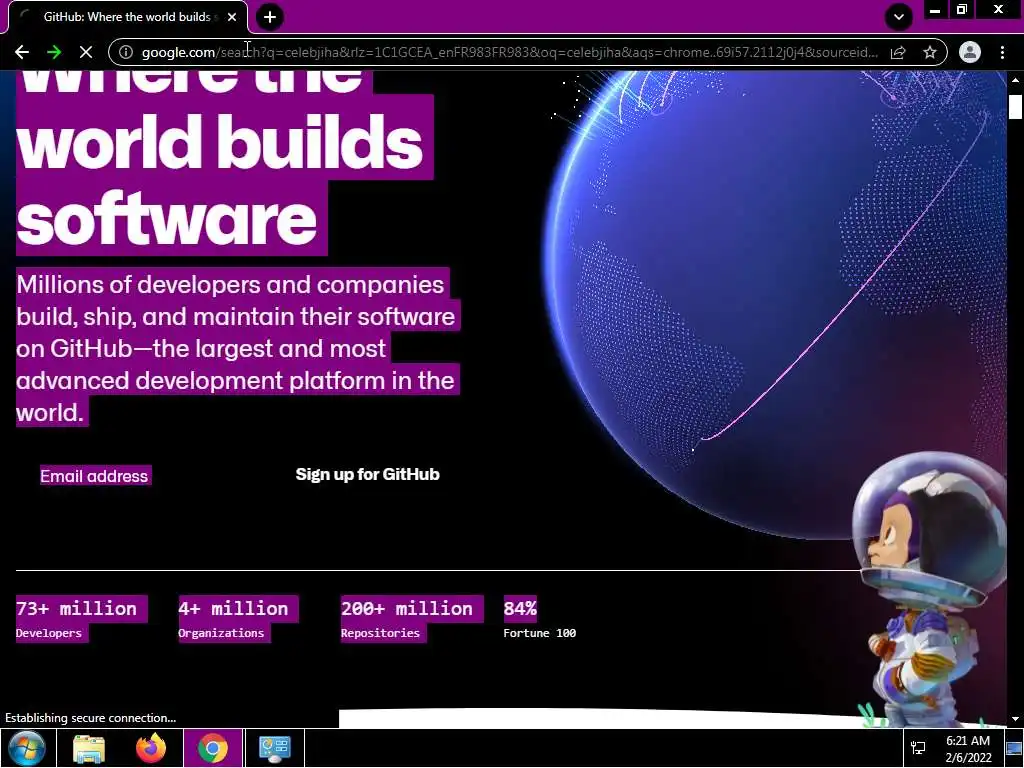Restore down the Chrome window
1024x768 pixels.
[x=962, y=10]
